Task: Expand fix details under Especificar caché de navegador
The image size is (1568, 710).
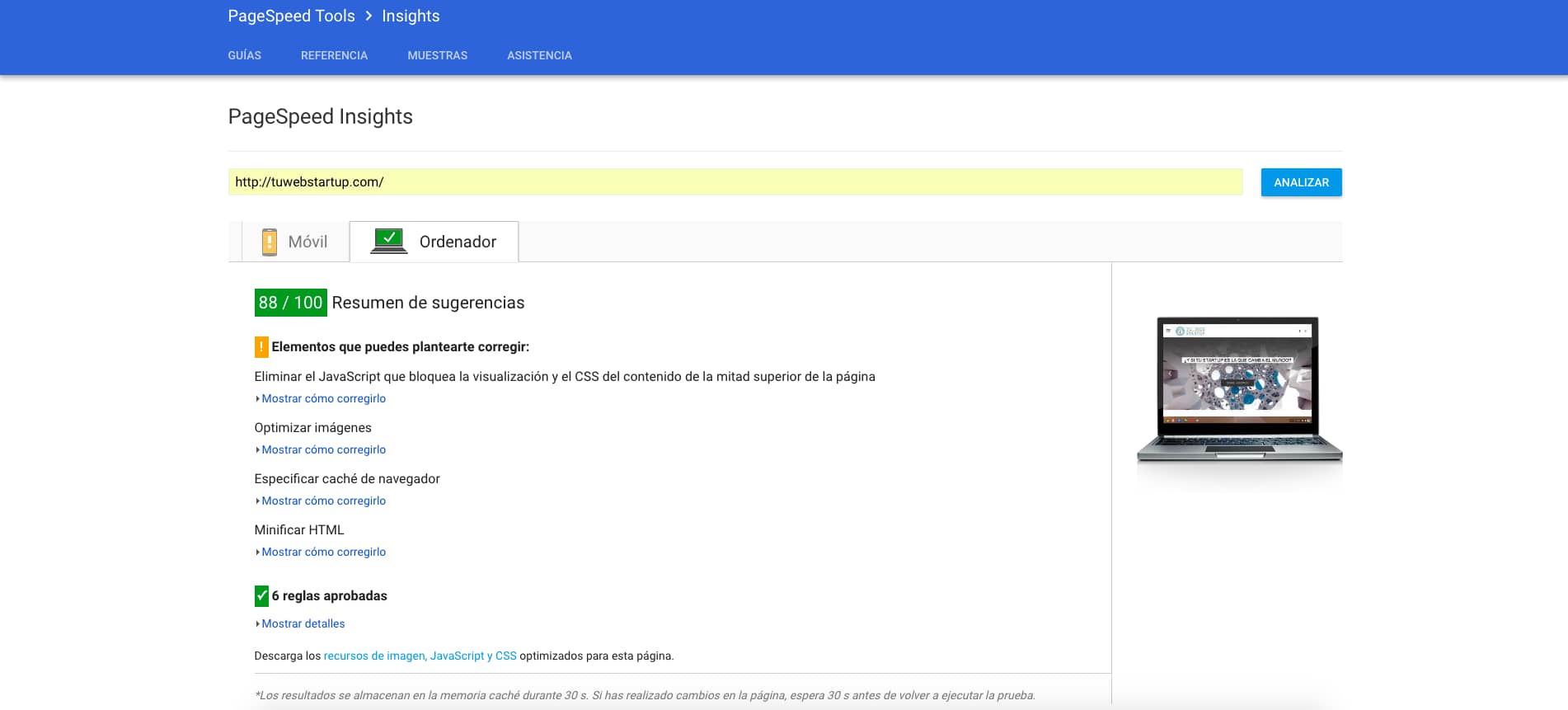Action: [323, 501]
